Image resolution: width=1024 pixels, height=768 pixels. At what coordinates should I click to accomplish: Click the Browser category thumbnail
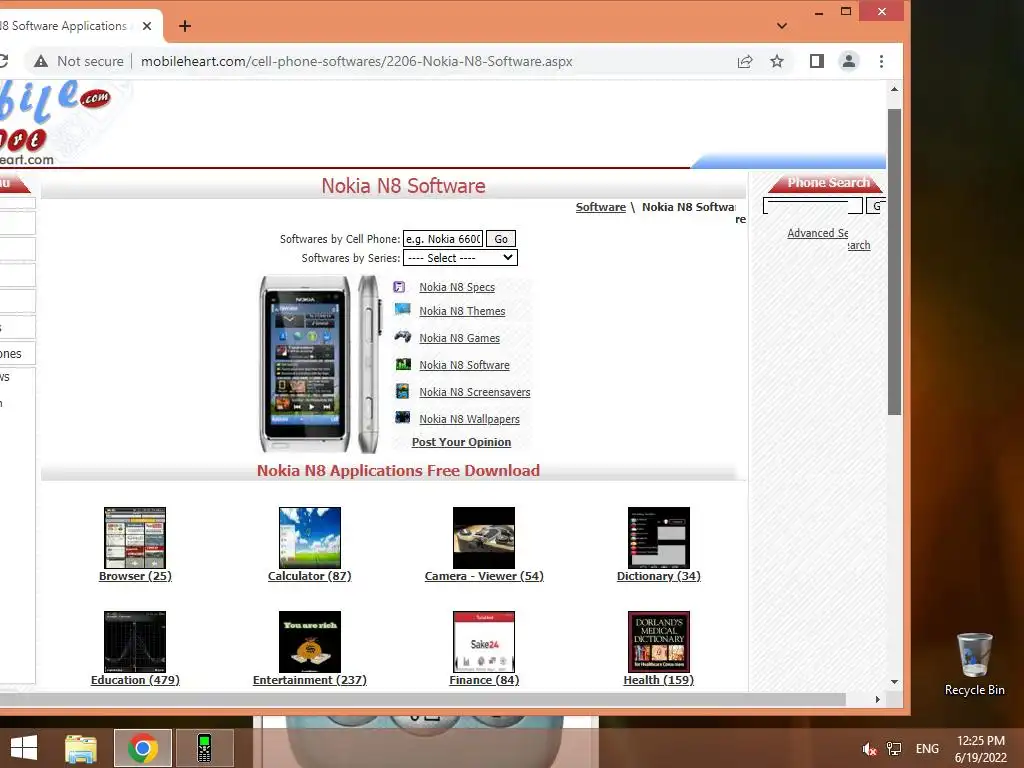coord(135,537)
